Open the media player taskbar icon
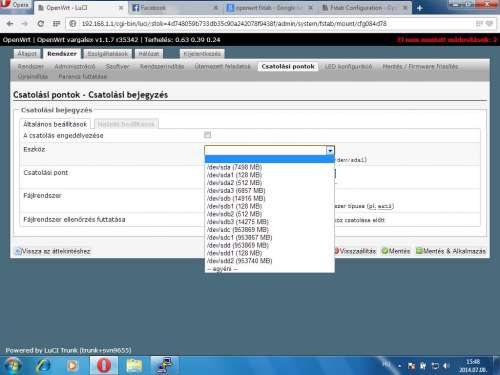 [72, 365]
